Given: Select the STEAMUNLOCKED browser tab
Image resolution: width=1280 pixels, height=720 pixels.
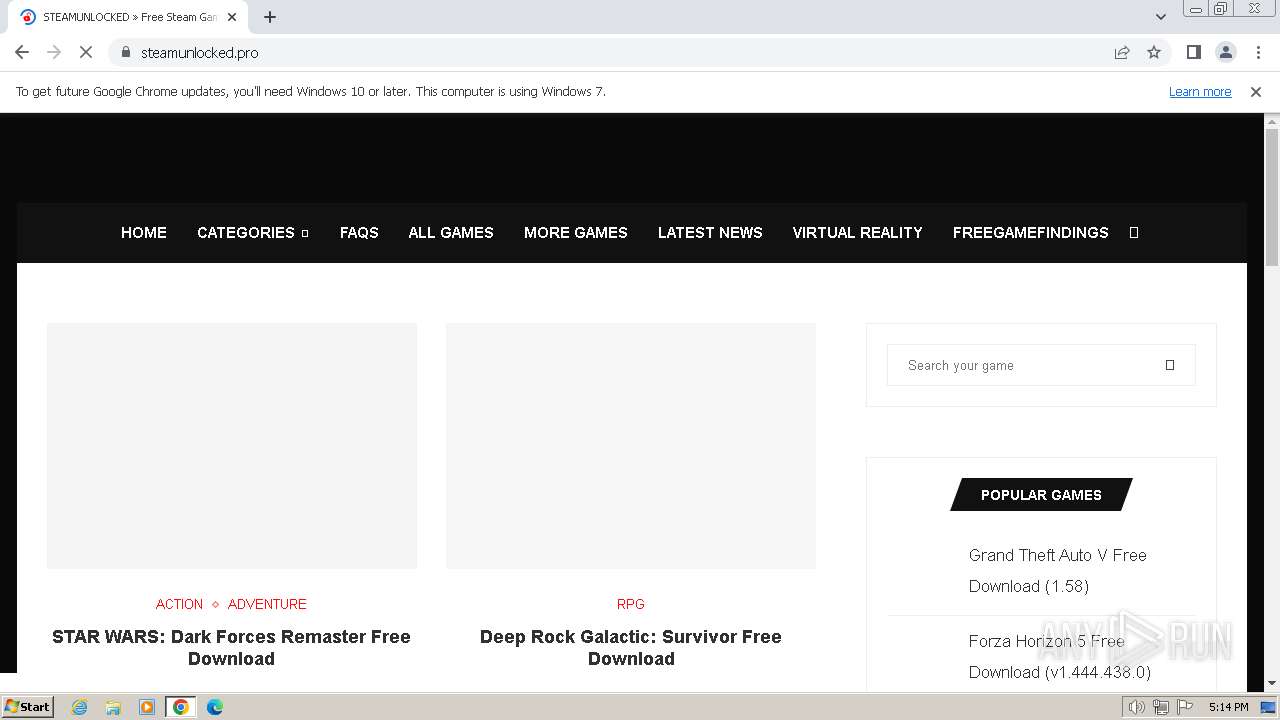Looking at the screenshot, I should [x=128, y=17].
